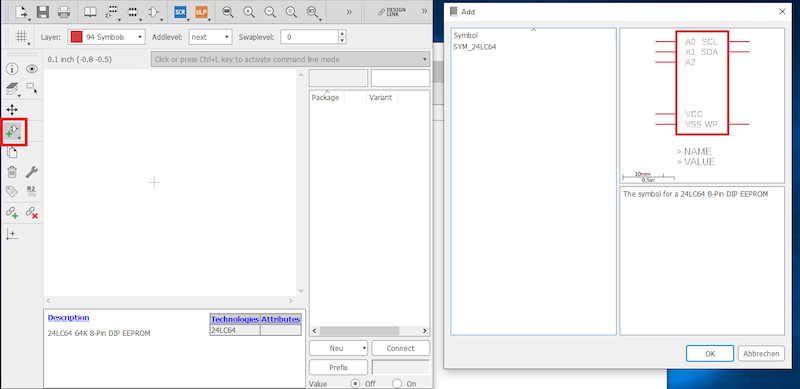
Task: Click the Prefix text field
Action: (x=401, y=367)
